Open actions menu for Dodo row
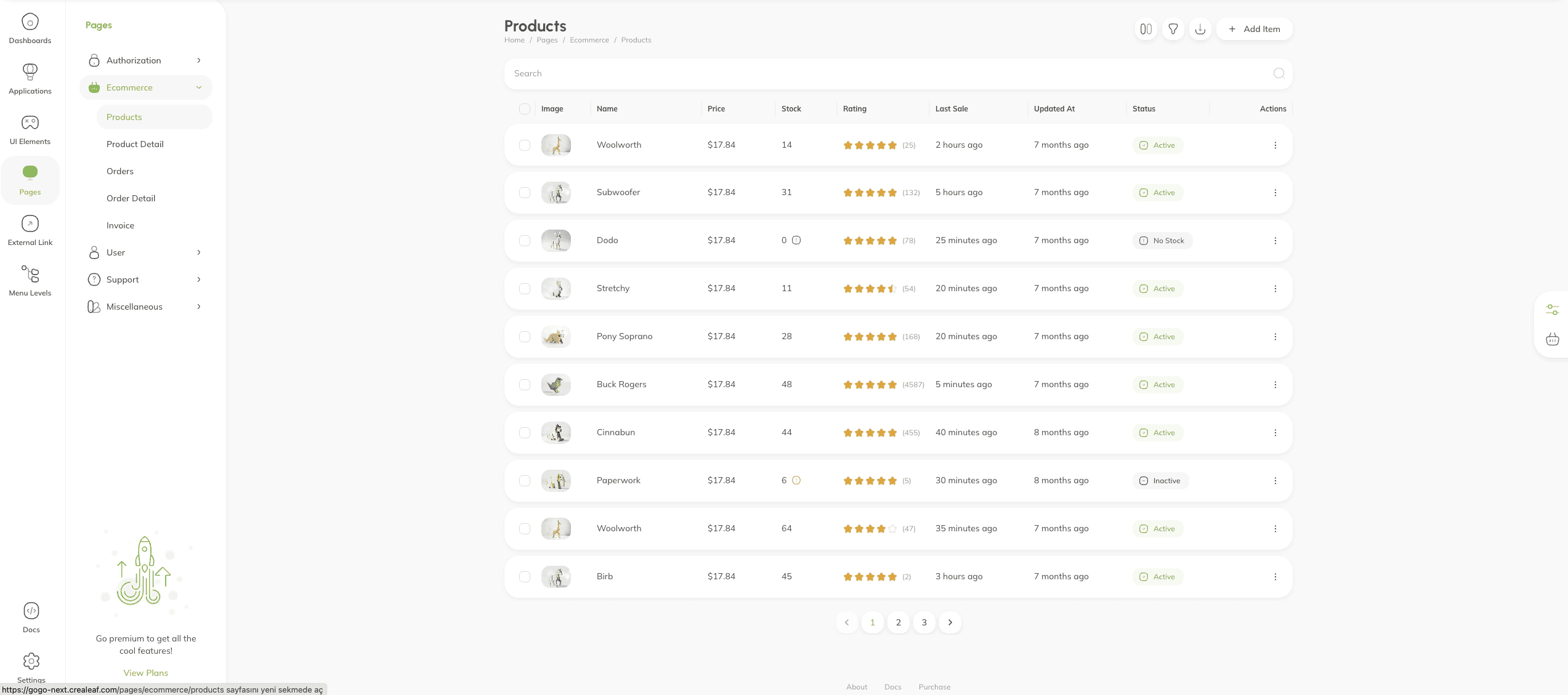 tap(1275, 241)
